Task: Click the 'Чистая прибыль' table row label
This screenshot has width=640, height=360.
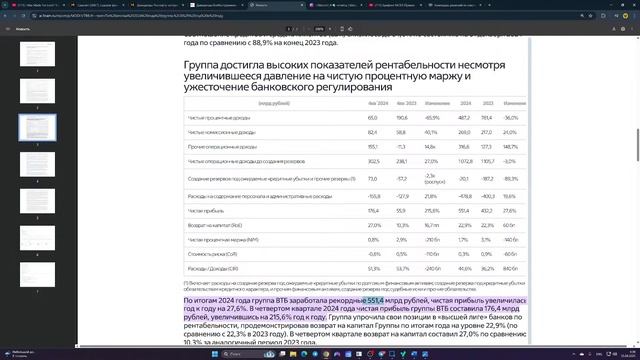Action: pos(206,211)
